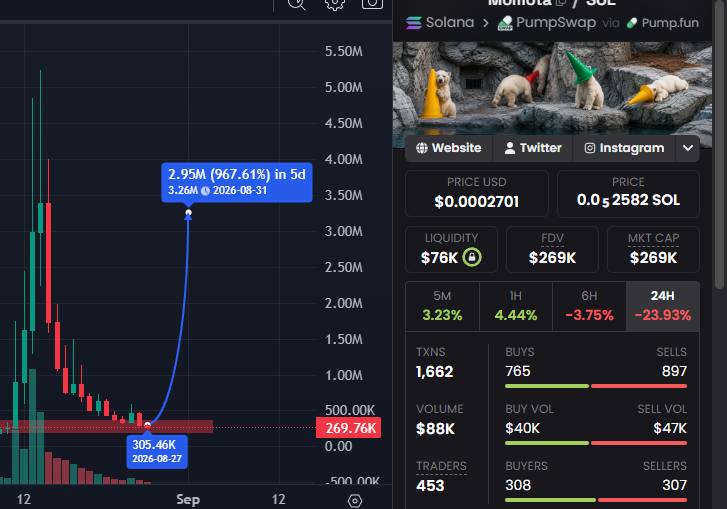Click the VOLUME $88K value
Screen dimensions: 727x509
point(435,429)
